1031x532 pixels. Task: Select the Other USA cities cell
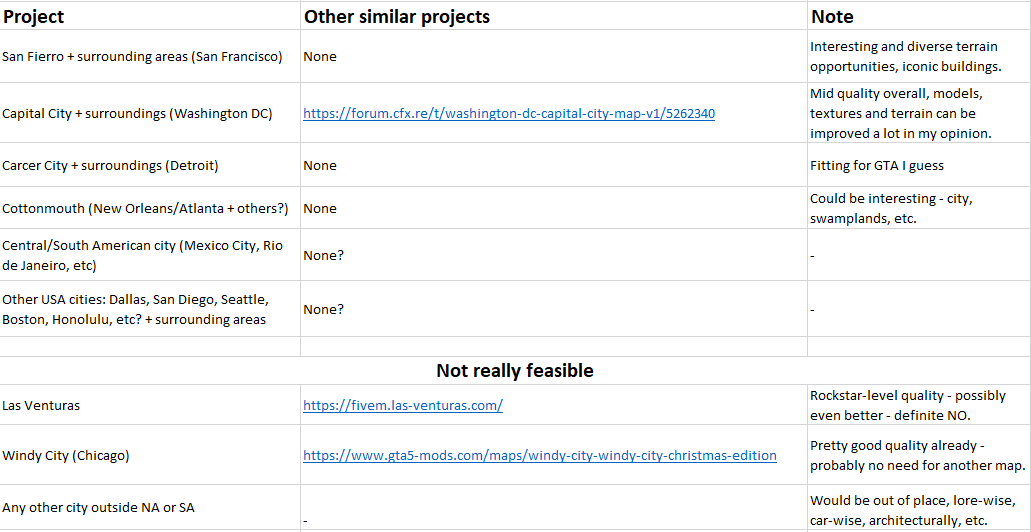pyautogui.click(x=150, y=310)
